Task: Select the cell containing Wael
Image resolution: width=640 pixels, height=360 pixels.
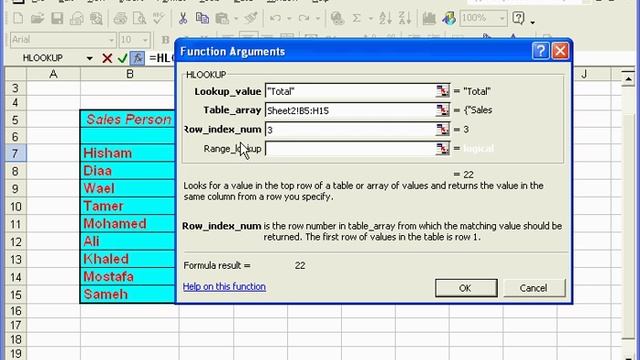Action: (128, 188)
